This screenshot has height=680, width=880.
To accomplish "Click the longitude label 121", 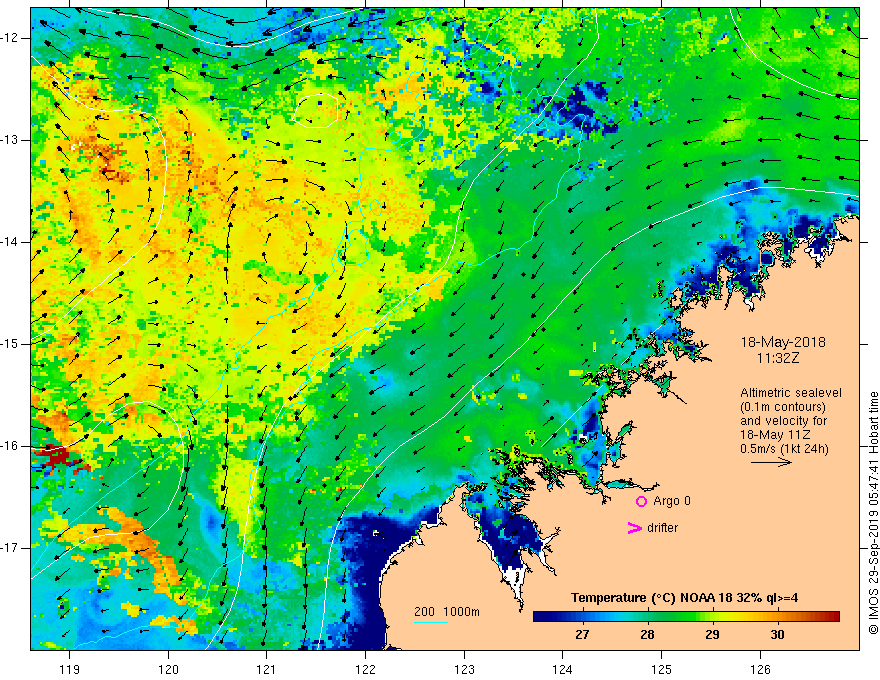I will (x=267, y=669).
